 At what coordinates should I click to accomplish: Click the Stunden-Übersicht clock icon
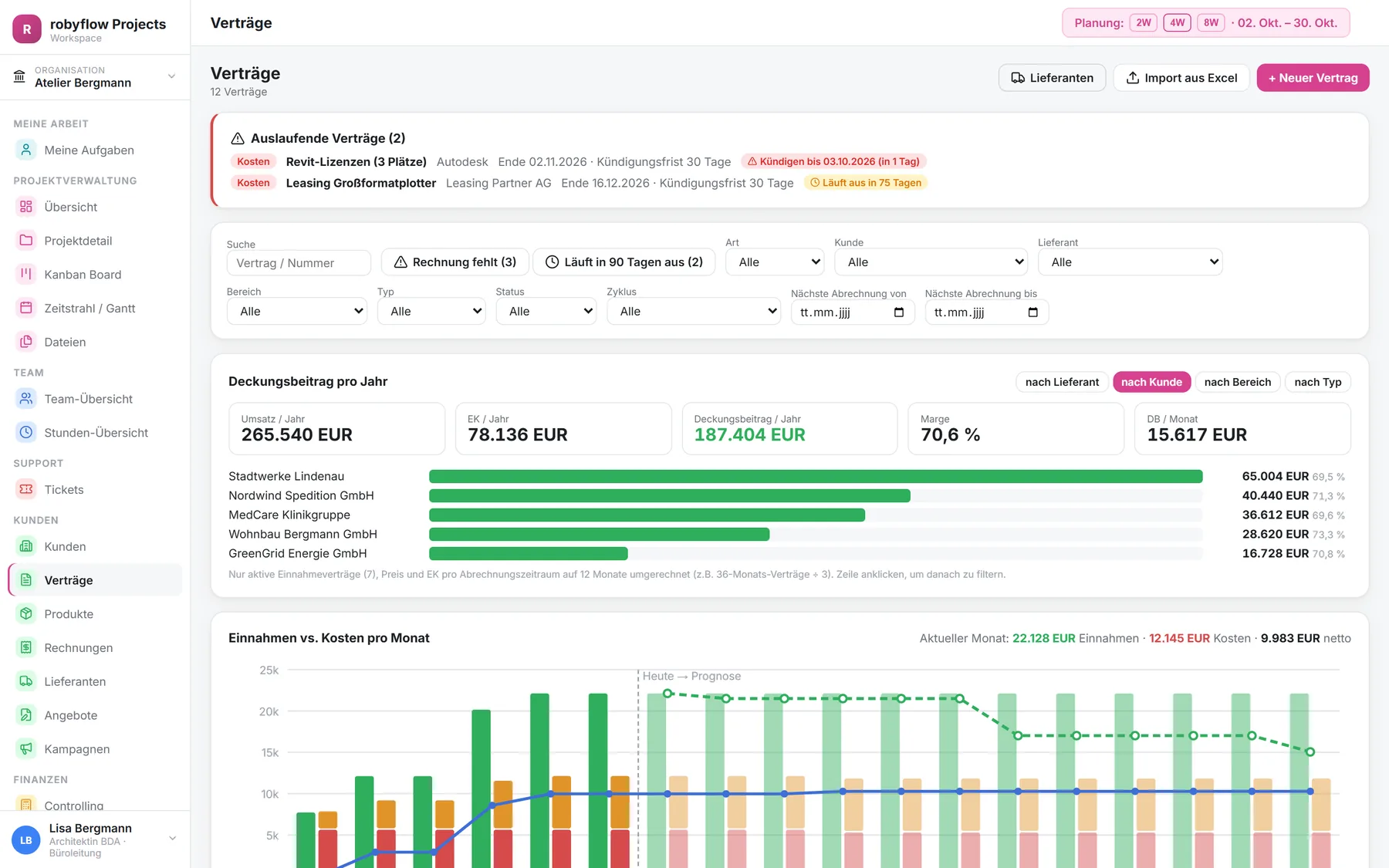(x=26, y=432)
